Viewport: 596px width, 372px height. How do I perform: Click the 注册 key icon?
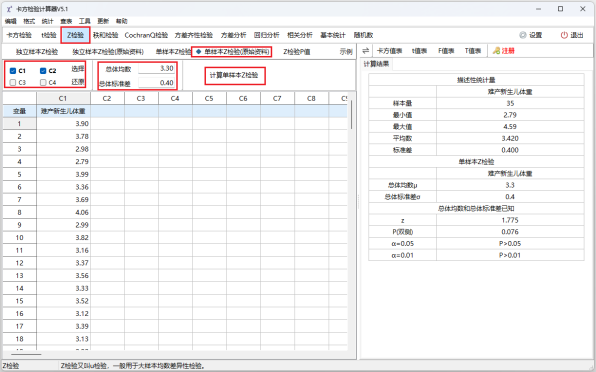(x=496, y=51)
